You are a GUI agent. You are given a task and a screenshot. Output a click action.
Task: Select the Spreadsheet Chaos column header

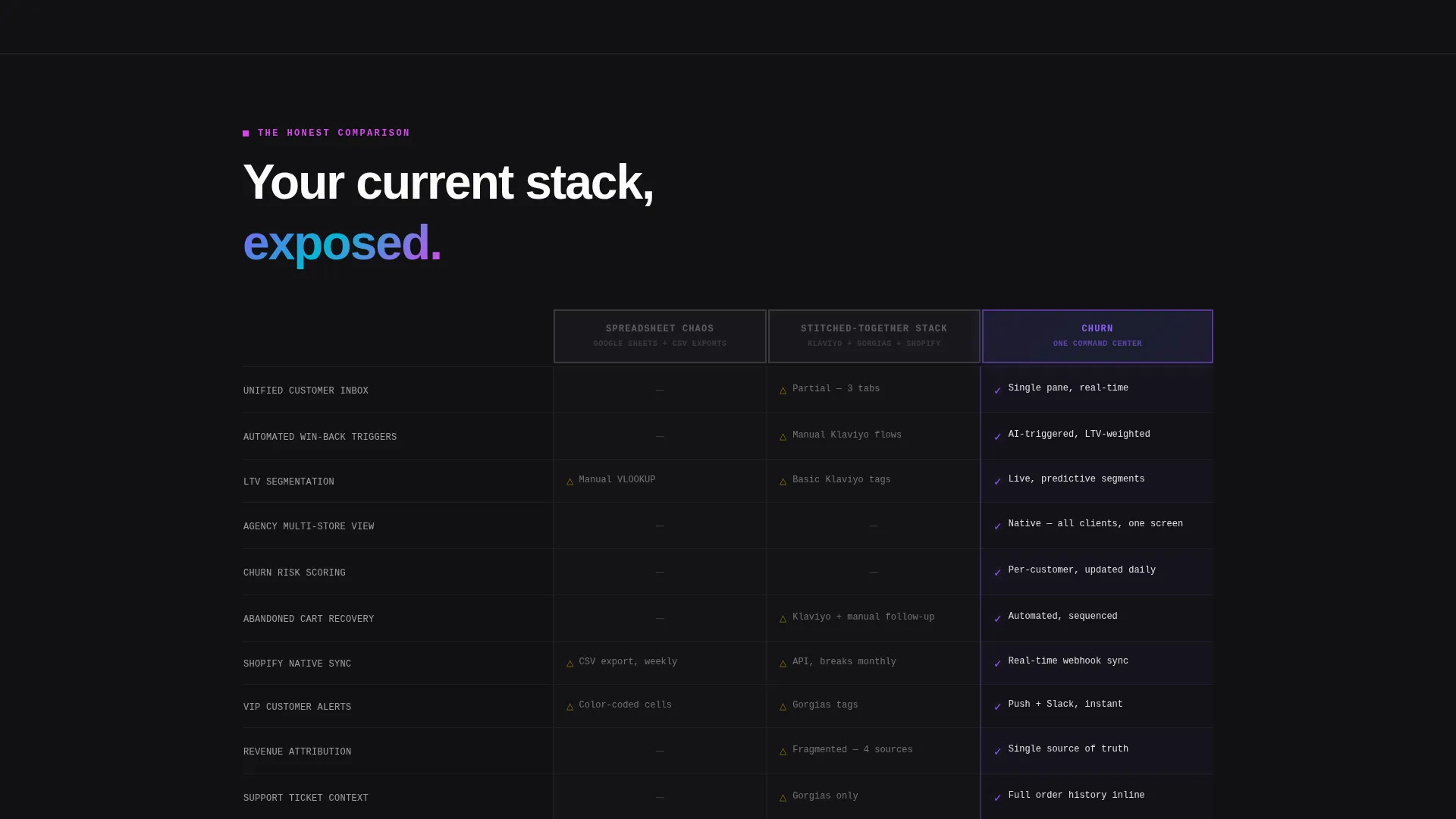[660, 336]
